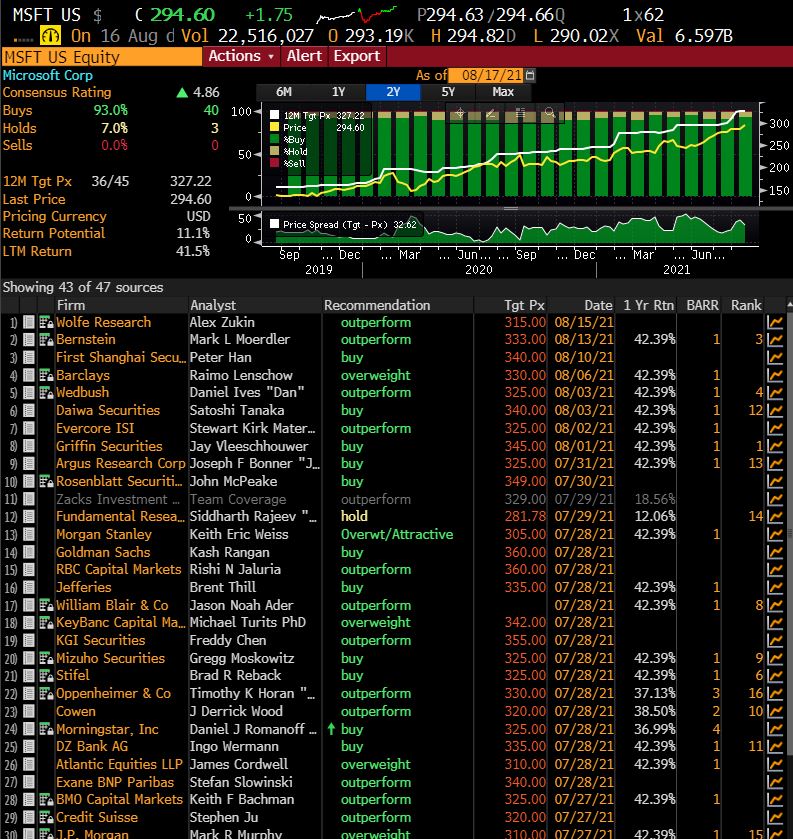The height and width of the screenshot is (839, 793).
Task: Open the chart icon for Credit Suisse row
Action: point(775,818)
